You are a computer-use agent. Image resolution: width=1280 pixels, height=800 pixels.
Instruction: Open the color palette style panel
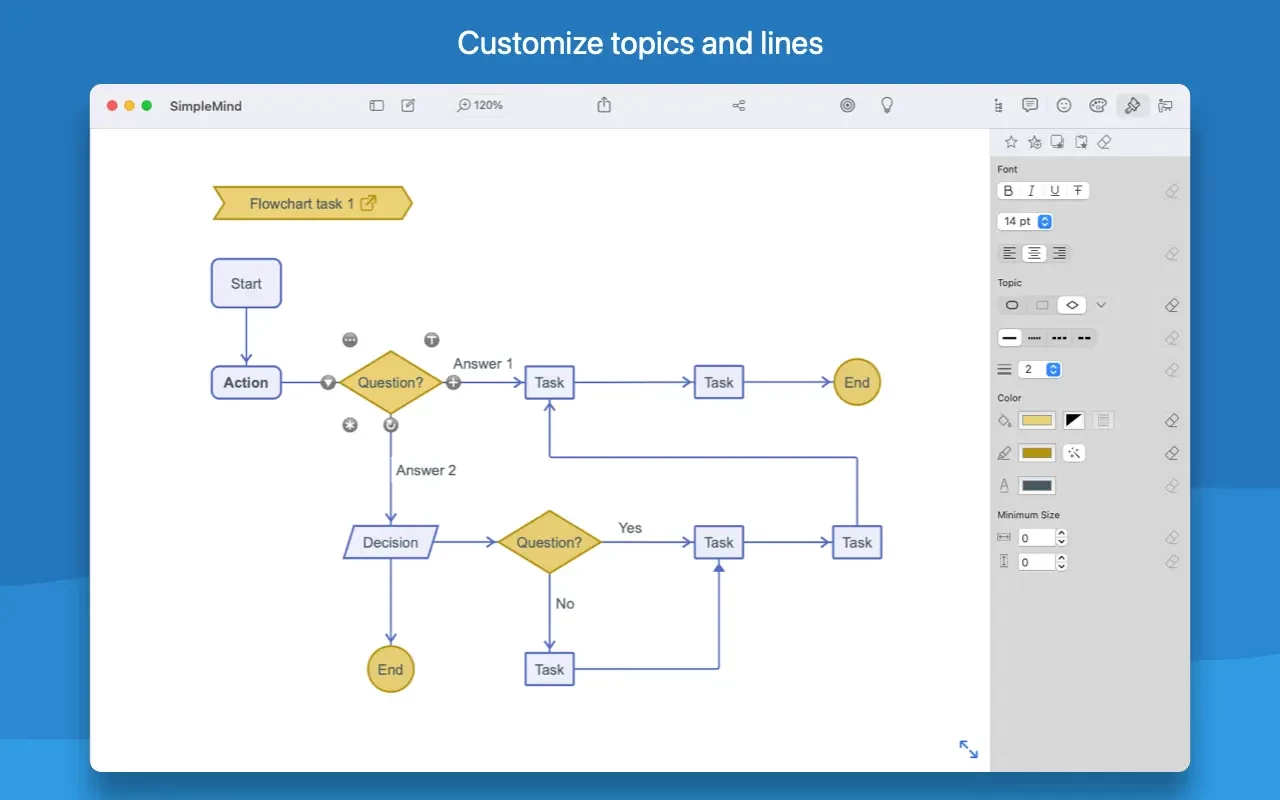point(1098,105)
